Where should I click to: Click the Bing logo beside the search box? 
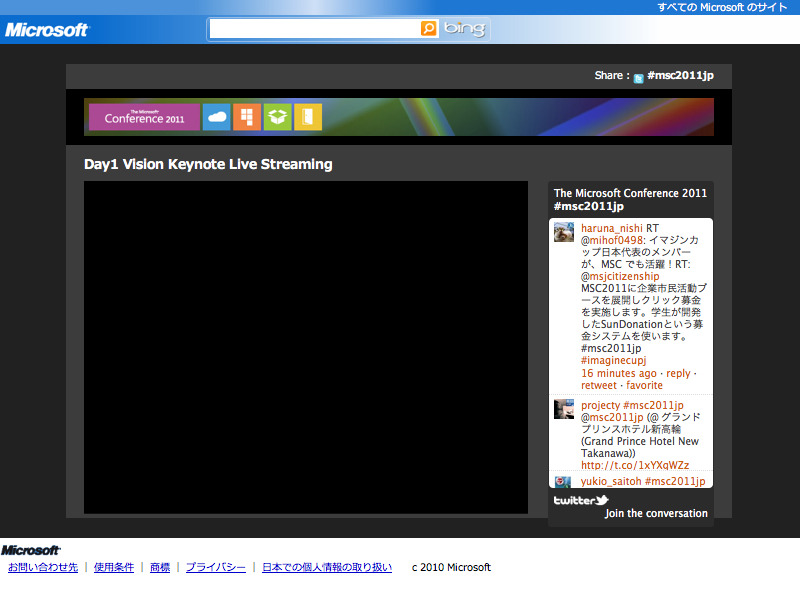[x=464, y=29]
